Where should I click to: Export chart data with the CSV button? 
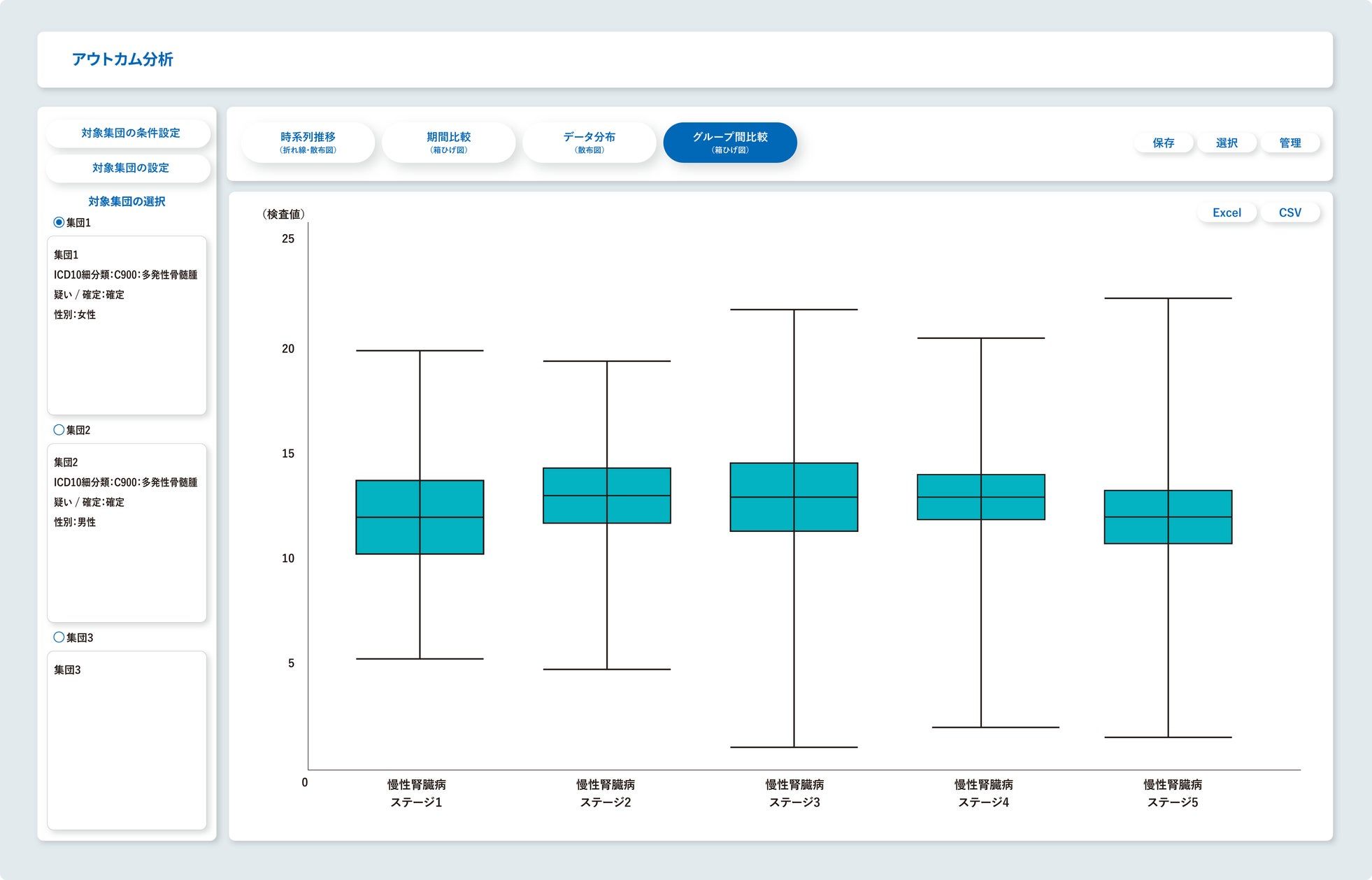[1290, 212]
